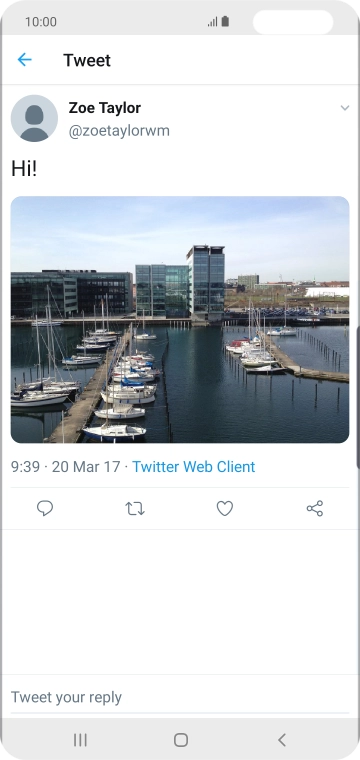Share the tweet via the share icon
This screenshot has width=360, height=760.
click(315, 508)
